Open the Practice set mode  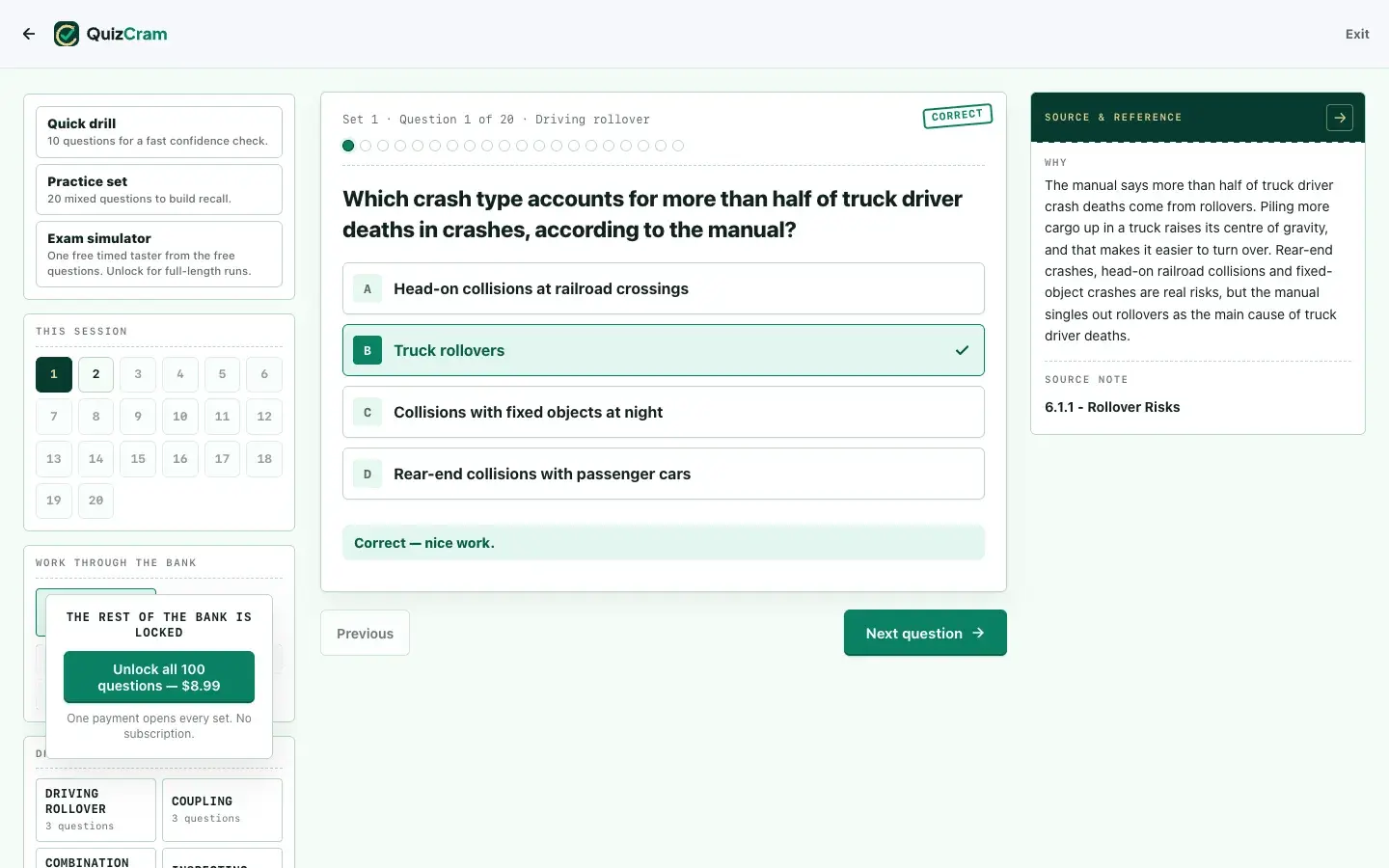pyautogui.click(x=159, y=189)
